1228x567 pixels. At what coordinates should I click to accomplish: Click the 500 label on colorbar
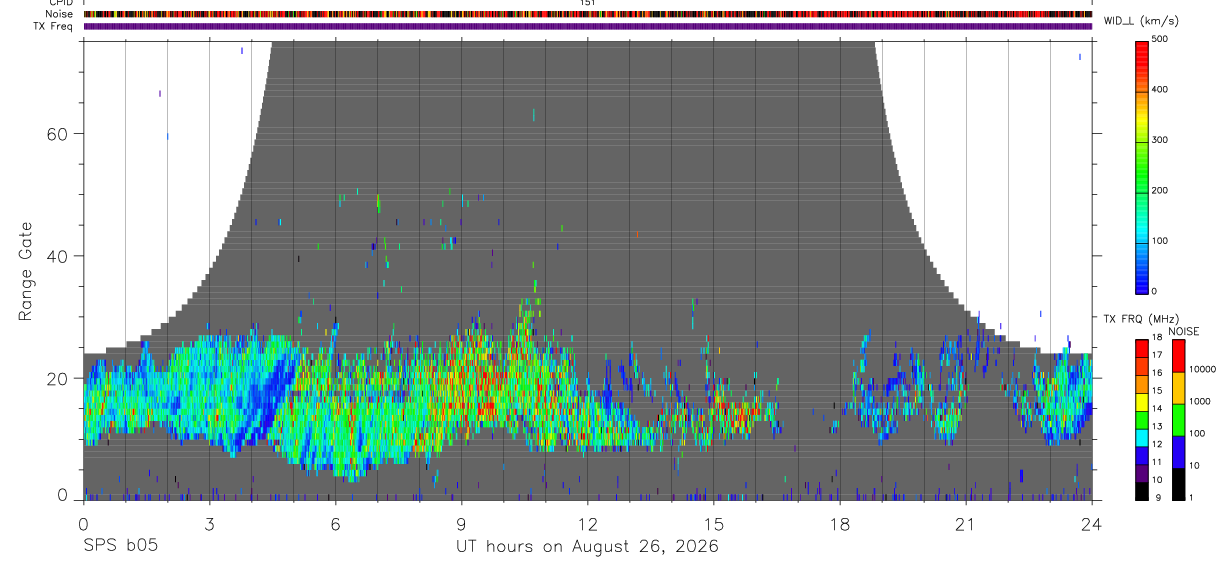coord(1161,39)
